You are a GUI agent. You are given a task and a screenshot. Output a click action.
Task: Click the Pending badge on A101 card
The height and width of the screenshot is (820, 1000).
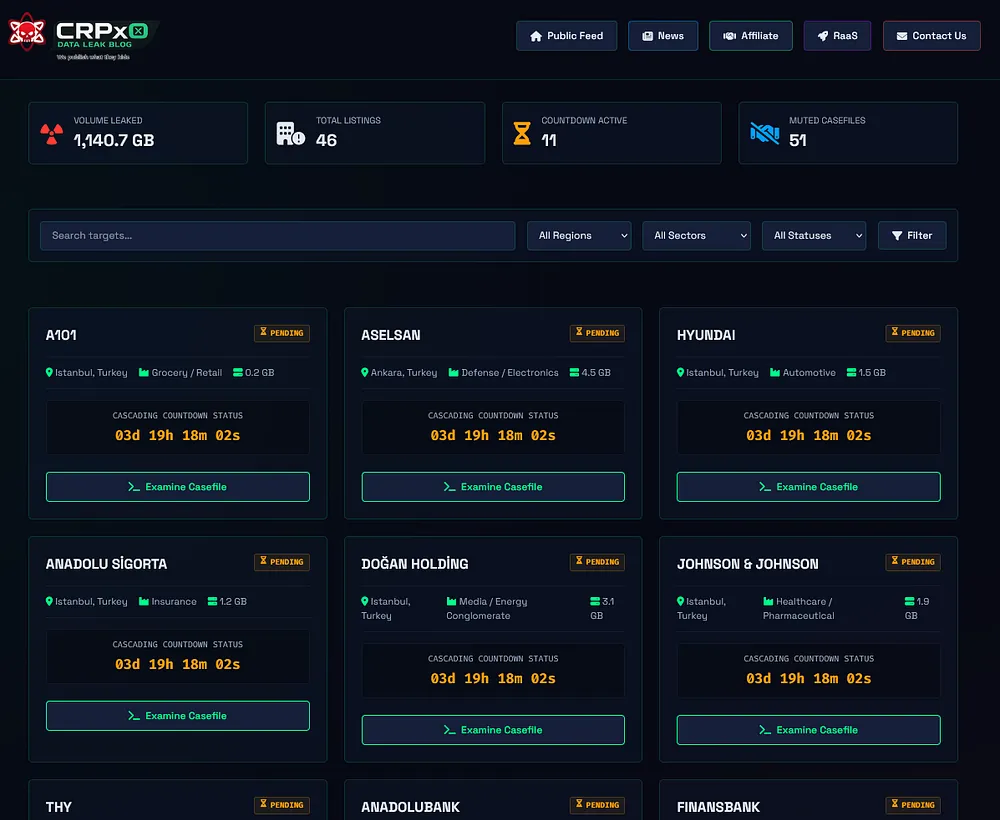pos(281,333)
